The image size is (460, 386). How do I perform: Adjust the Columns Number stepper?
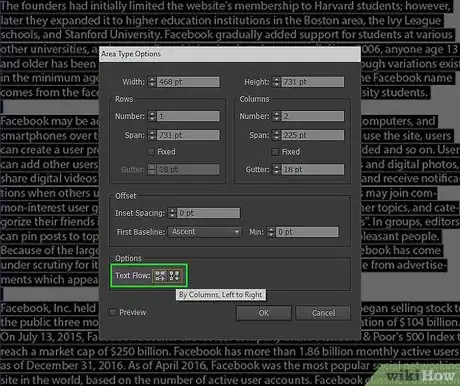point(276,116)
